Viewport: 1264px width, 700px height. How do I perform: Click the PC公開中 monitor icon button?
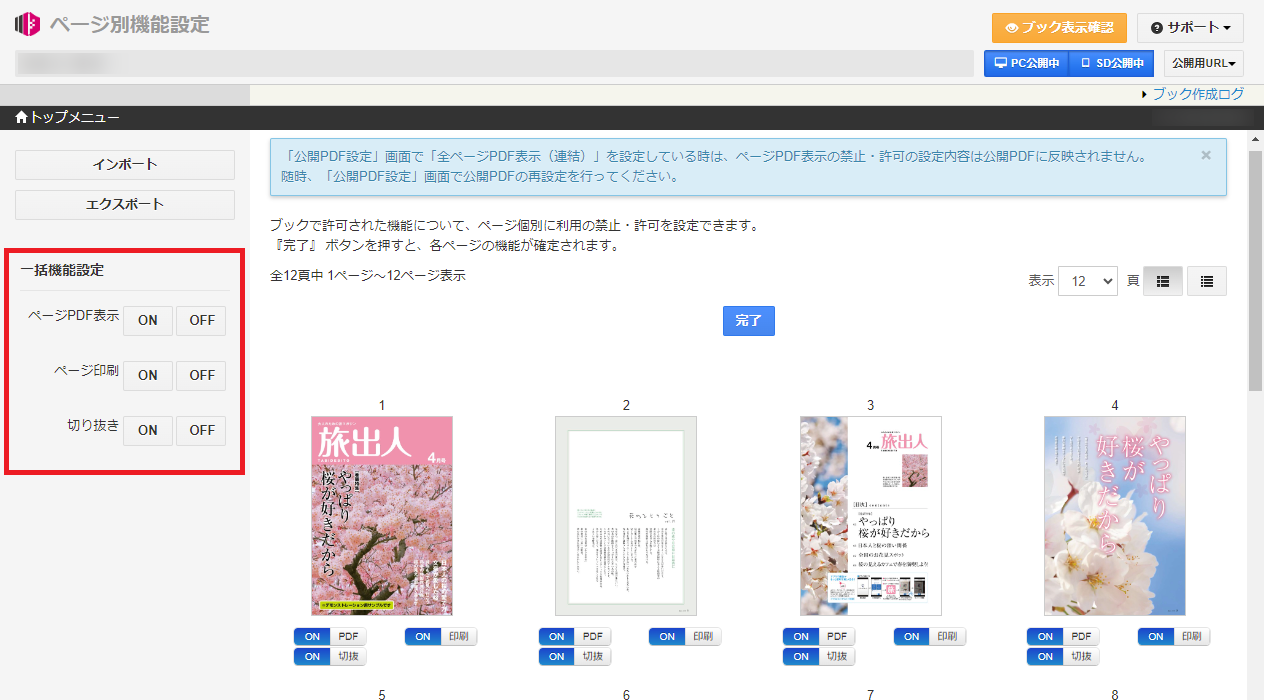pos(1026,63)
